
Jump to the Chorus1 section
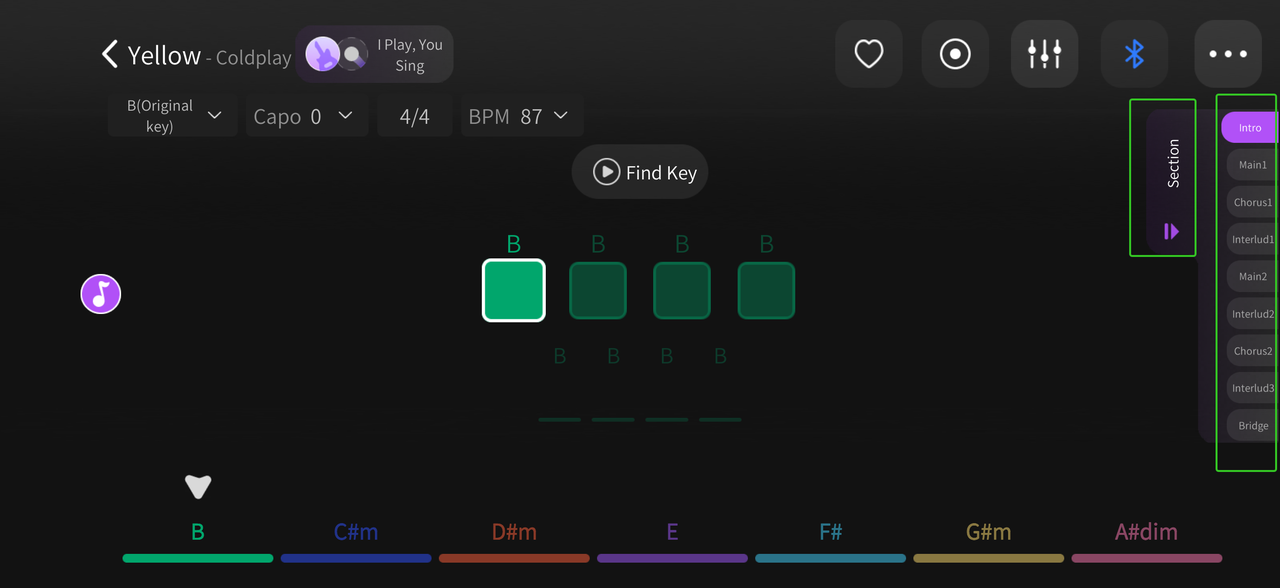[x=1252, y=202]
